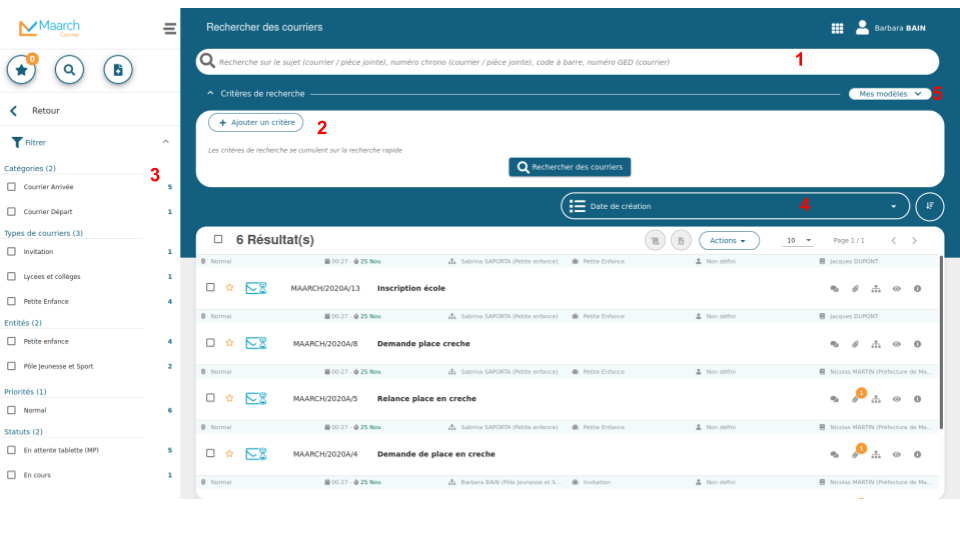Check the Courrier Arrivée category filter
The image size is (960, 540).
[x=11, y=187]
